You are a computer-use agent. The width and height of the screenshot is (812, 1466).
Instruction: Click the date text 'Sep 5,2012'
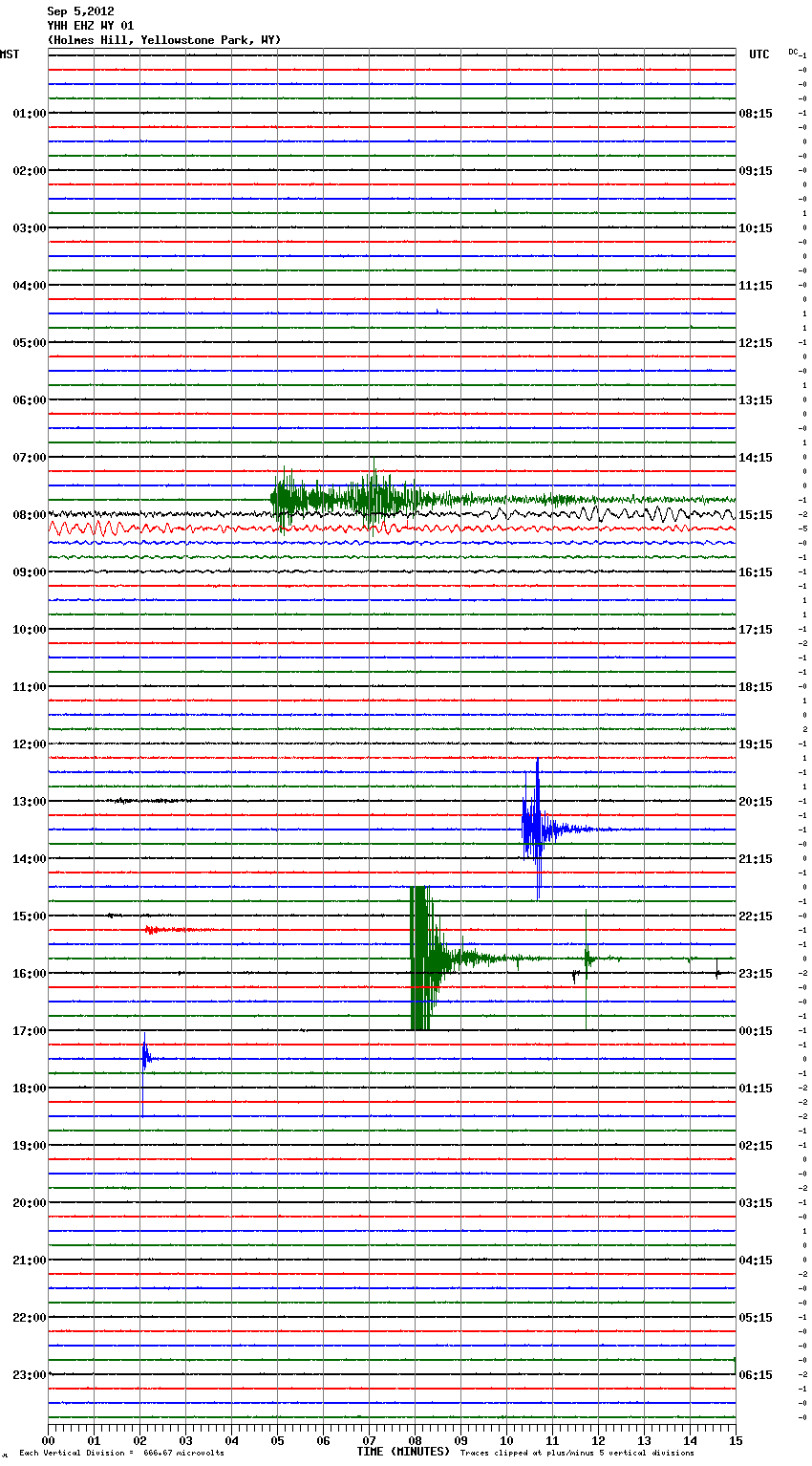click(80, 11)
